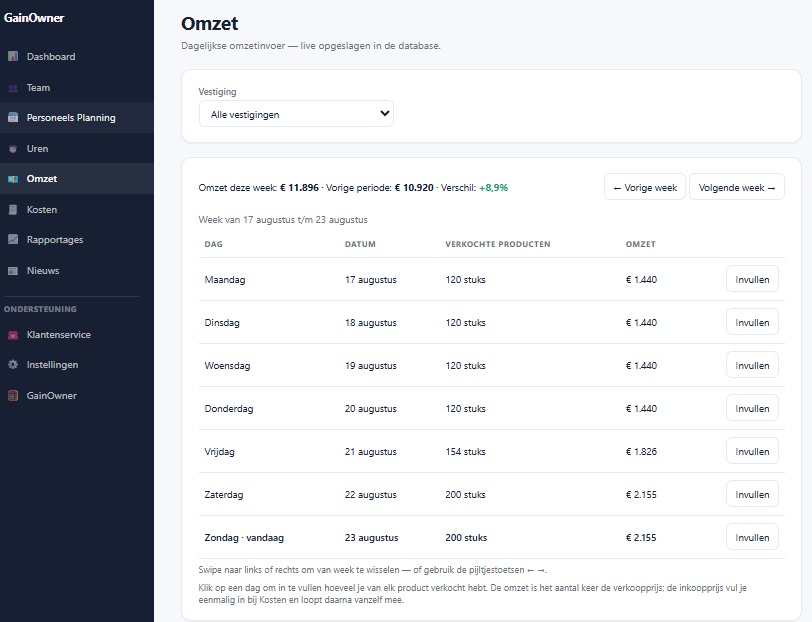Click Invullen for Zaterdag

pos(752,494)
